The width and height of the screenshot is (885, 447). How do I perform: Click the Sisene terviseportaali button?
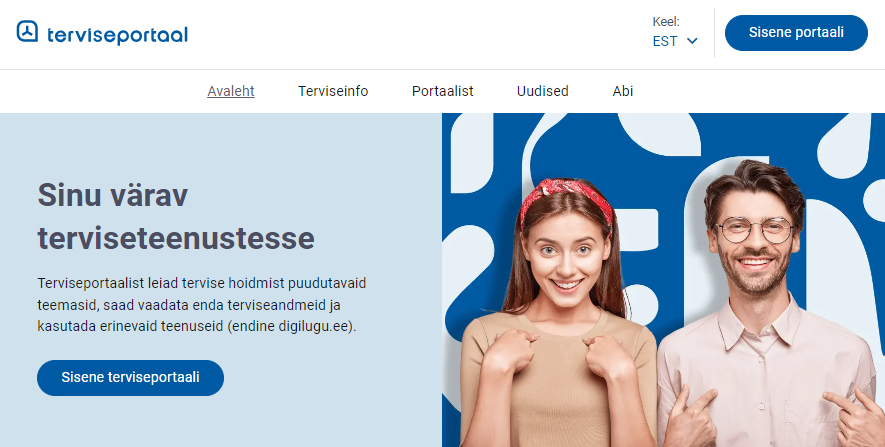[x=130, y=378]
